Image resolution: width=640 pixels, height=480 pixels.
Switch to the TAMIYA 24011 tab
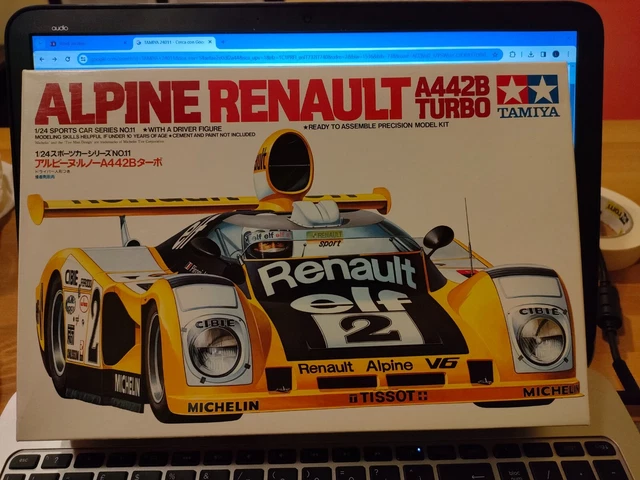pyautogui.click(x=174, y=42)
